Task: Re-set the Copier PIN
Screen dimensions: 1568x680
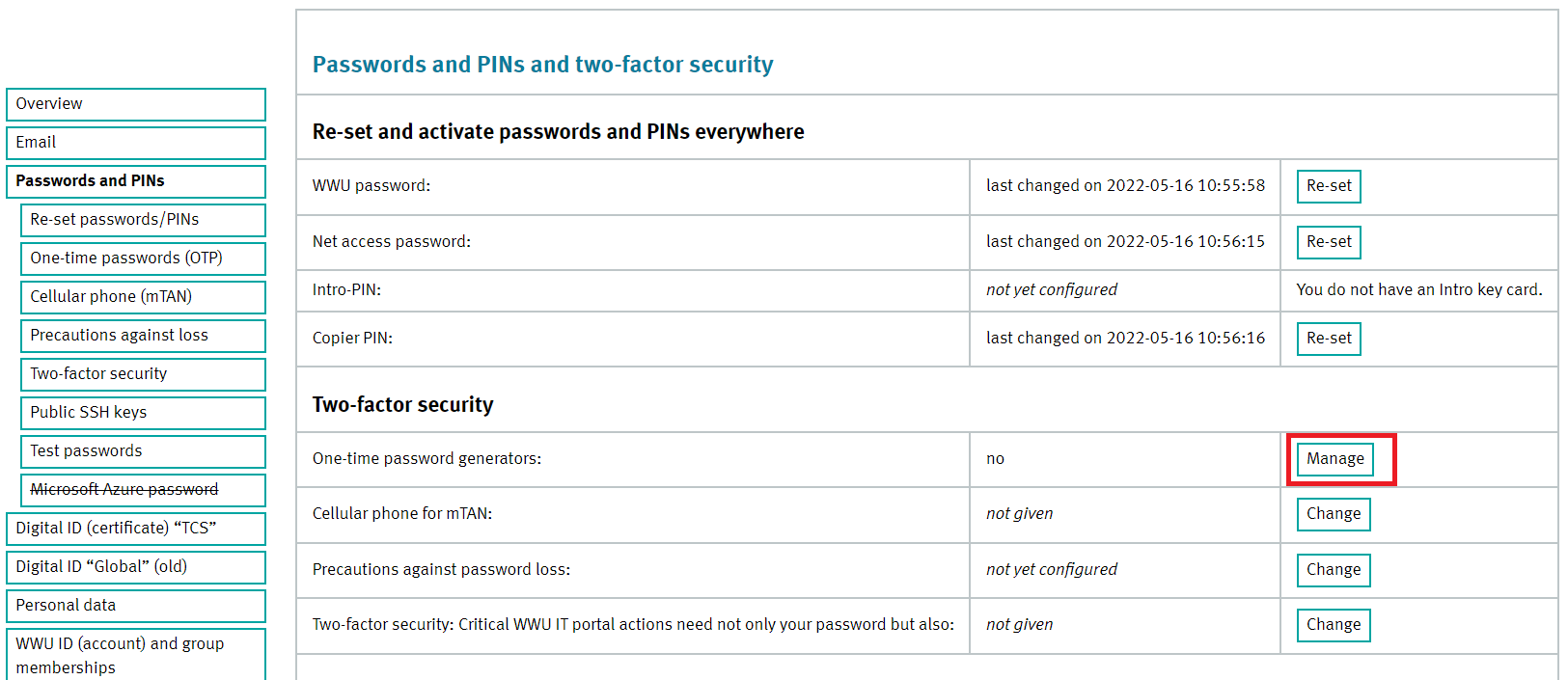Action: 1329,339
